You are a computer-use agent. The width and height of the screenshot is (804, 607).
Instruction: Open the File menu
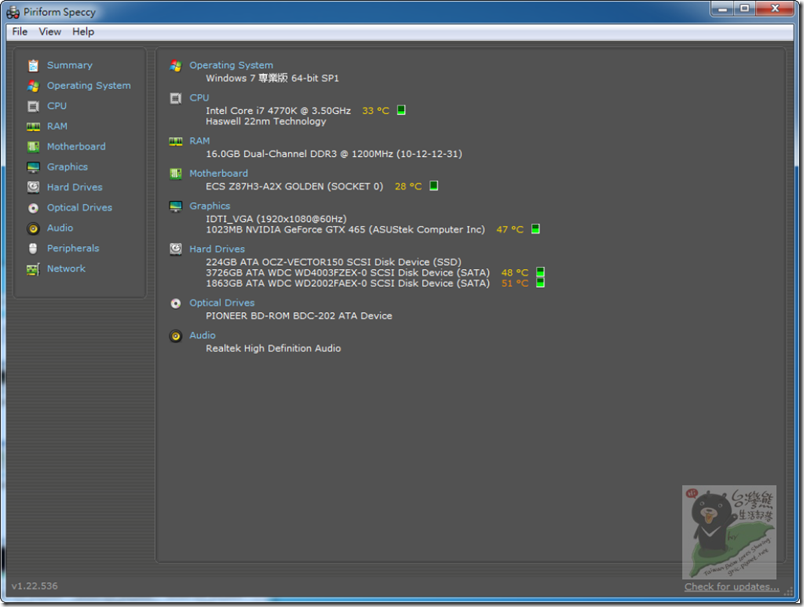[20, 32]
